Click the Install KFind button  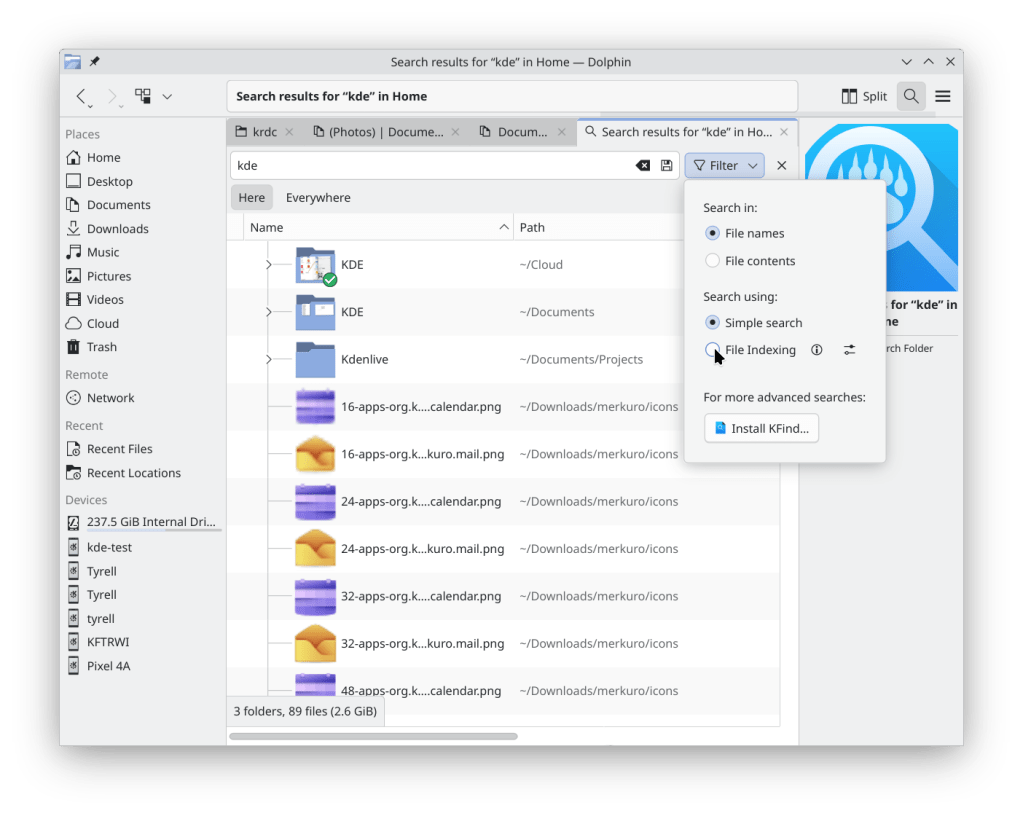(761, 429)
